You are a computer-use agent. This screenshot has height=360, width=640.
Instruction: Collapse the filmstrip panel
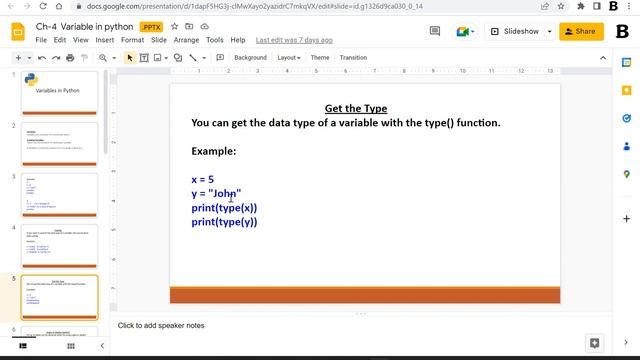click(x=102, y=346)
